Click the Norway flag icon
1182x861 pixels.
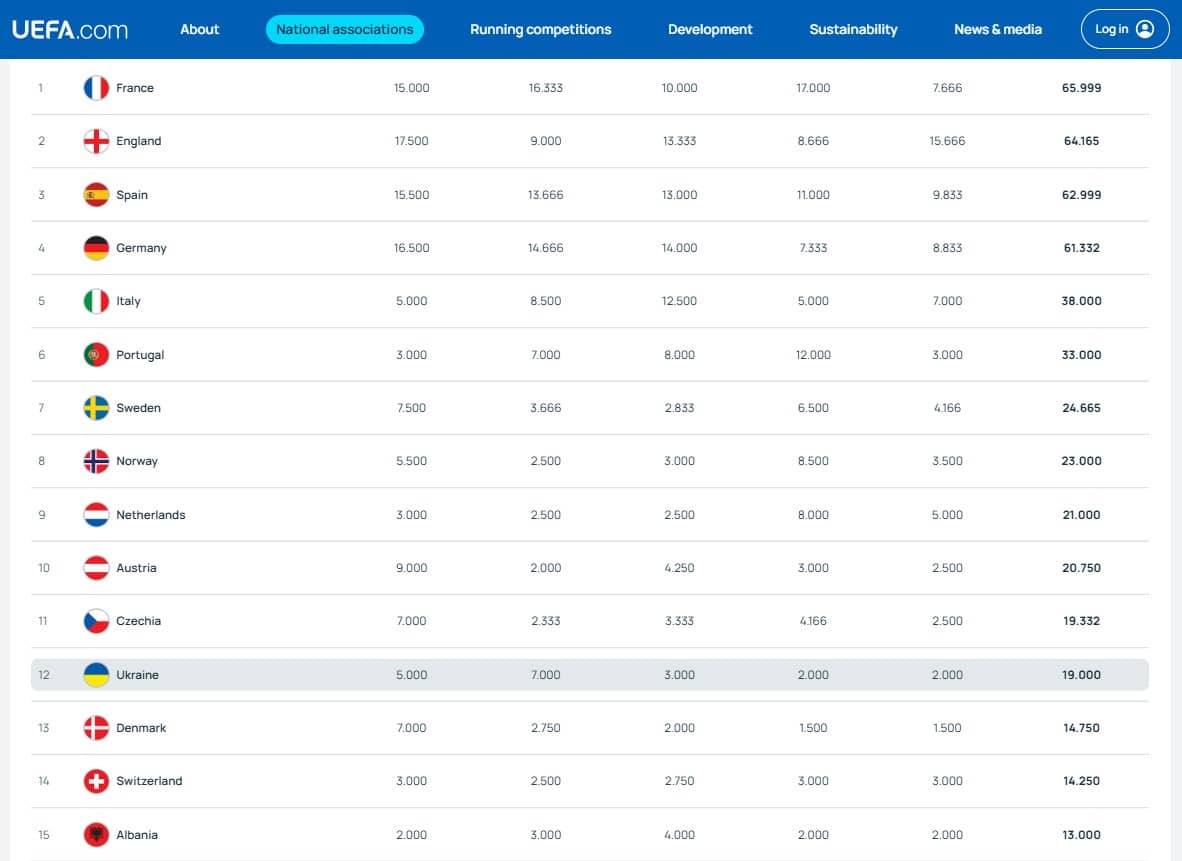click(x=96, y=461)
